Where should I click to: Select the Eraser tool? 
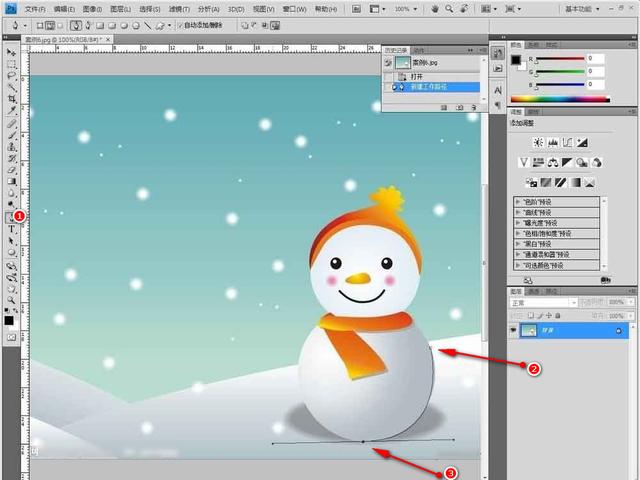(x=11, y=170)
